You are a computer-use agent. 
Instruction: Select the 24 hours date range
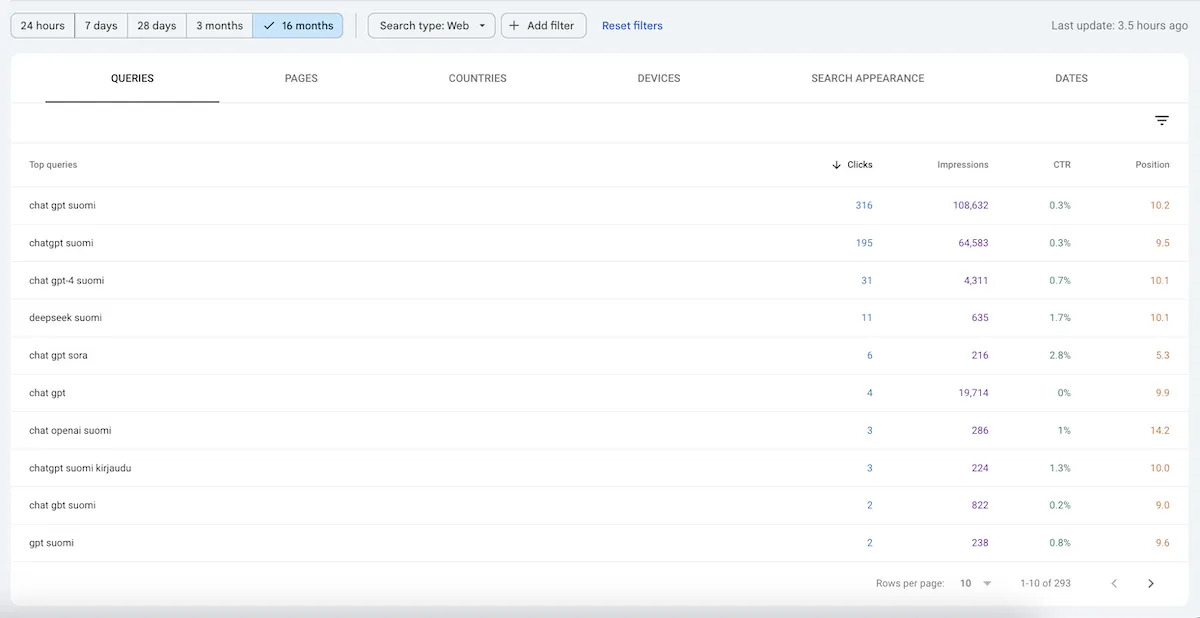(x=42, y=25)
